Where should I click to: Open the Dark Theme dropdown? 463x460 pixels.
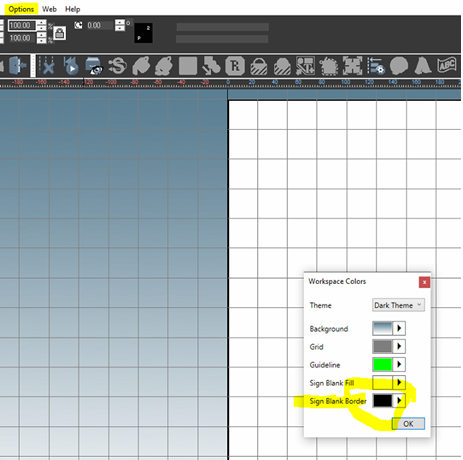(398, 305)
